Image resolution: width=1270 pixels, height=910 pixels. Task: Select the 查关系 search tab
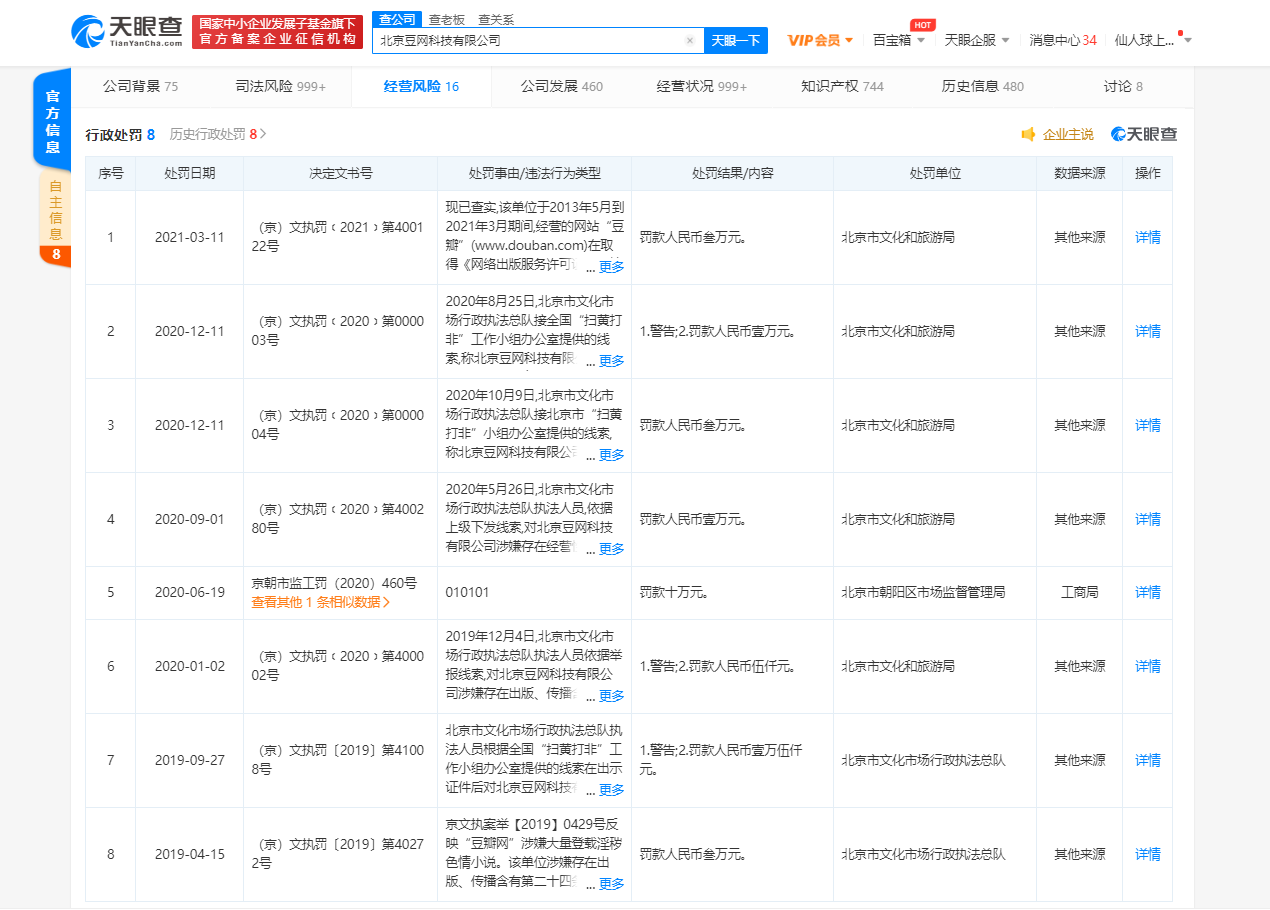(496, 19)
